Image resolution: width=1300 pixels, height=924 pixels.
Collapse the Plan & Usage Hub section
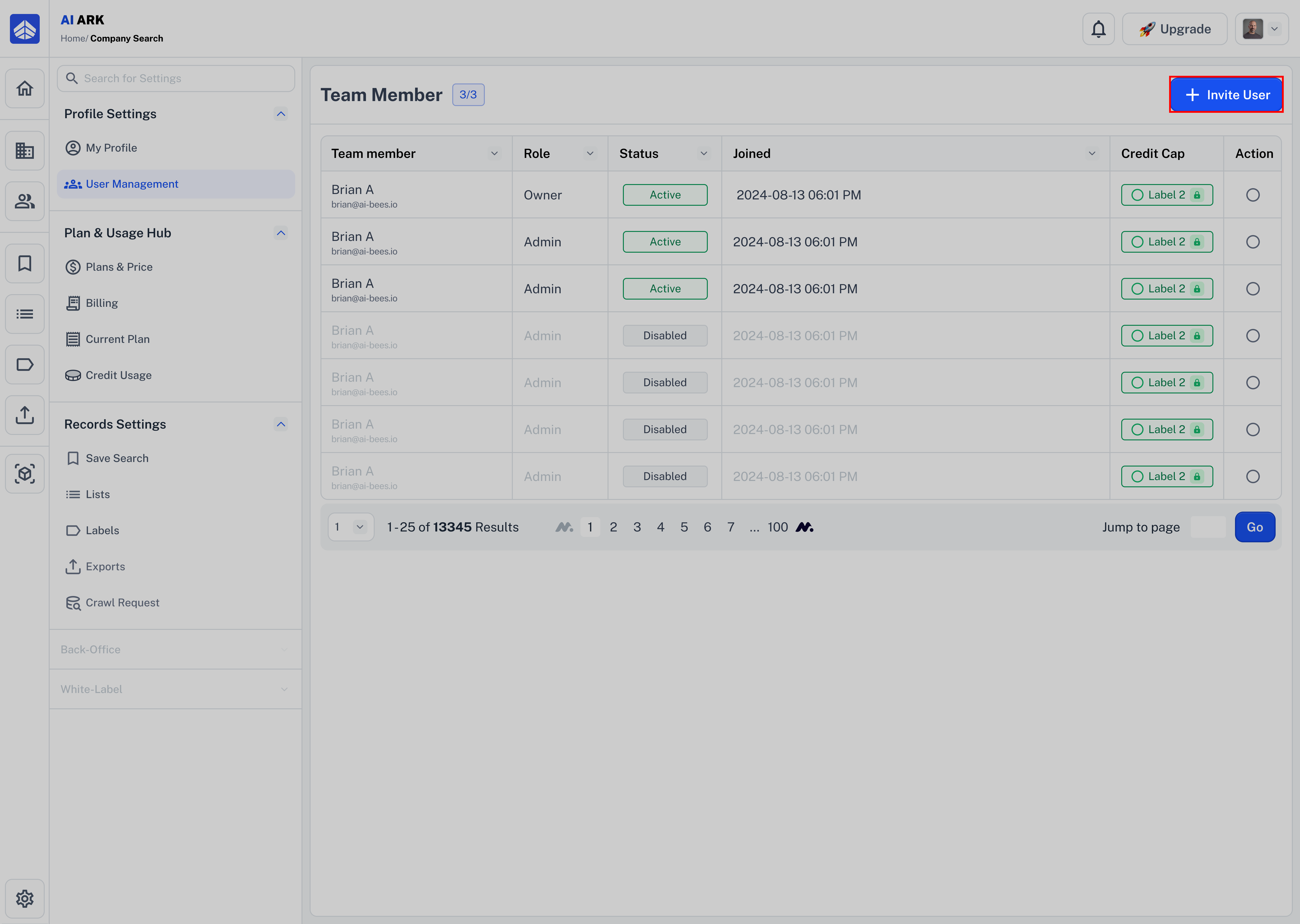[x=281, y=233]
